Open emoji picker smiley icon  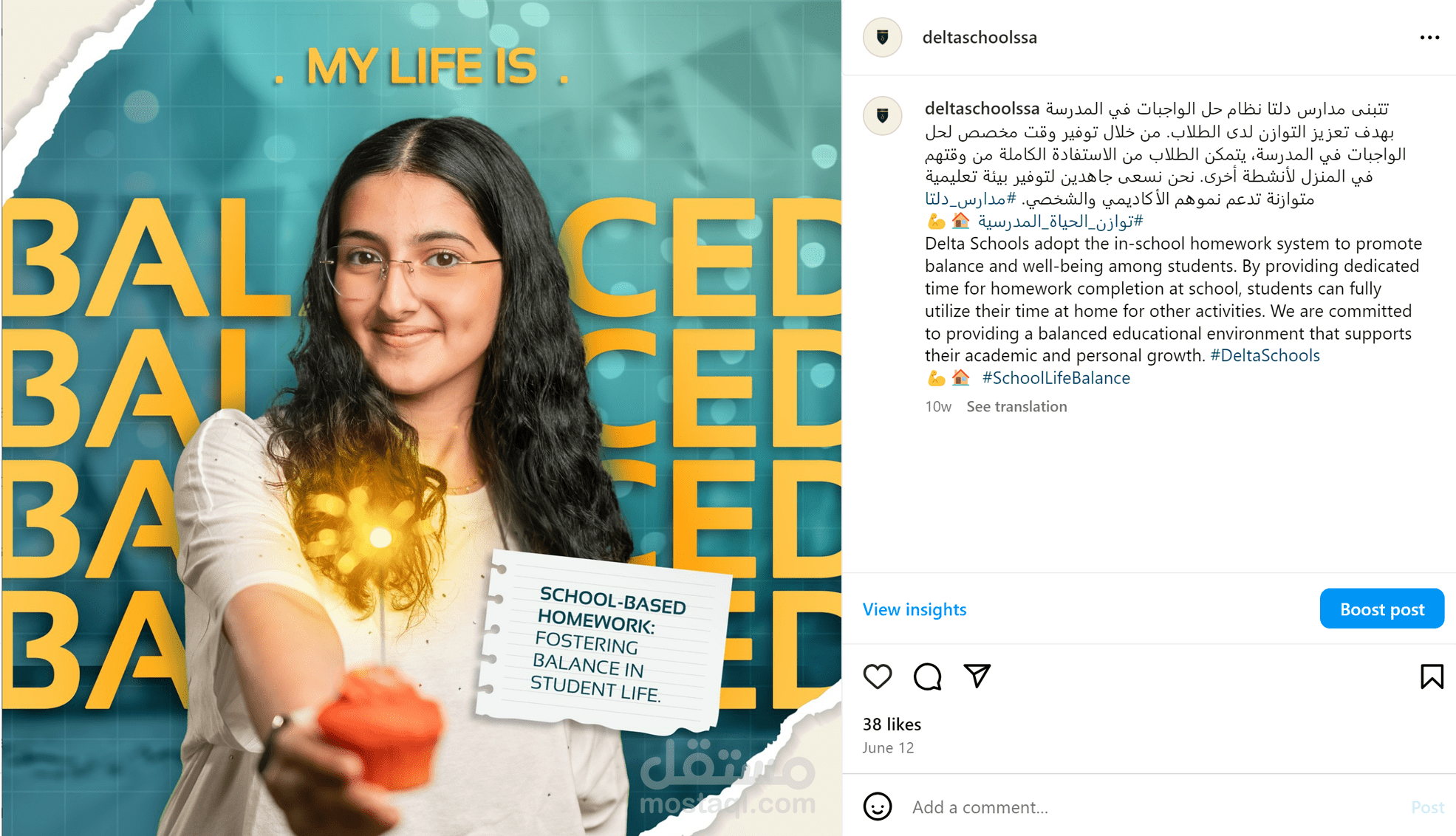tap(878, 806)
